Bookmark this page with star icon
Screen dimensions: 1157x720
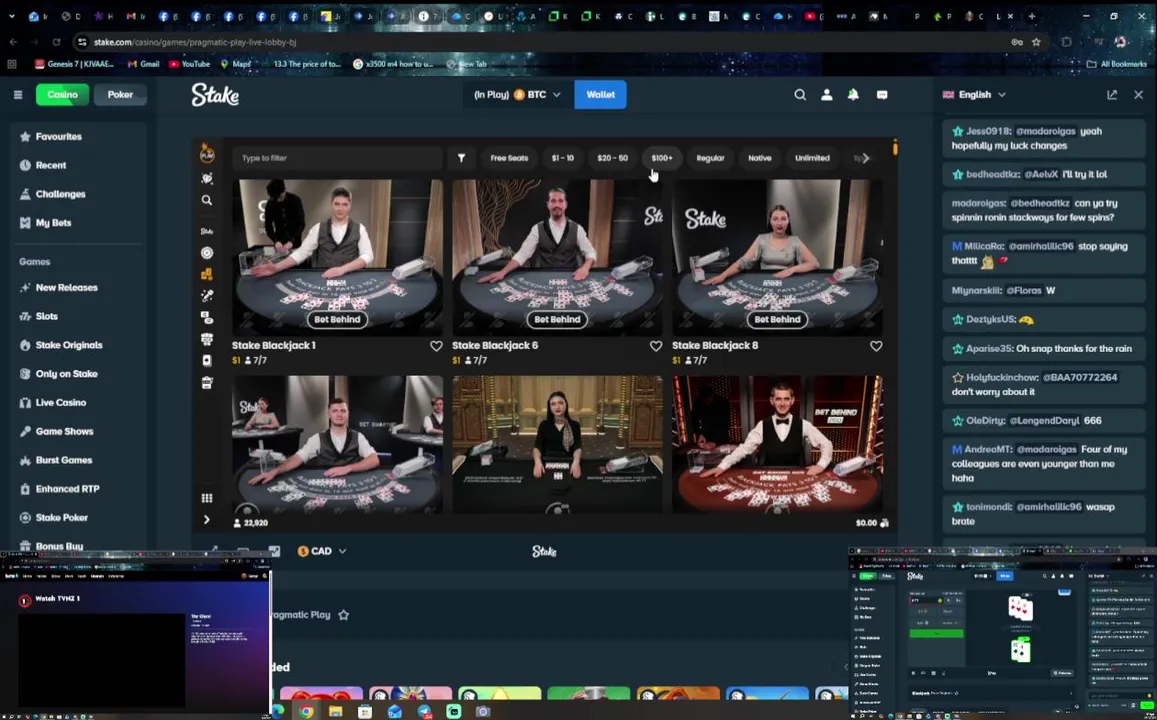tap(1036, 42)
